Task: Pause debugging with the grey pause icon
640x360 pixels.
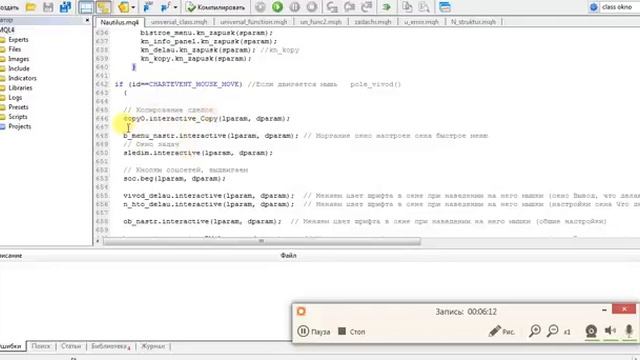Action: (x=295, y=7)
